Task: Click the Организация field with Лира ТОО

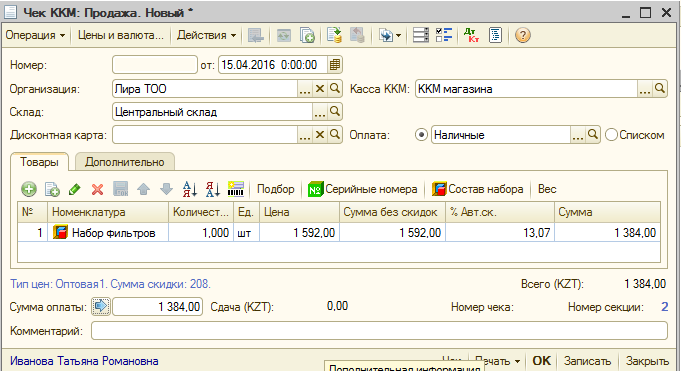Action: (x=205, y=89)
